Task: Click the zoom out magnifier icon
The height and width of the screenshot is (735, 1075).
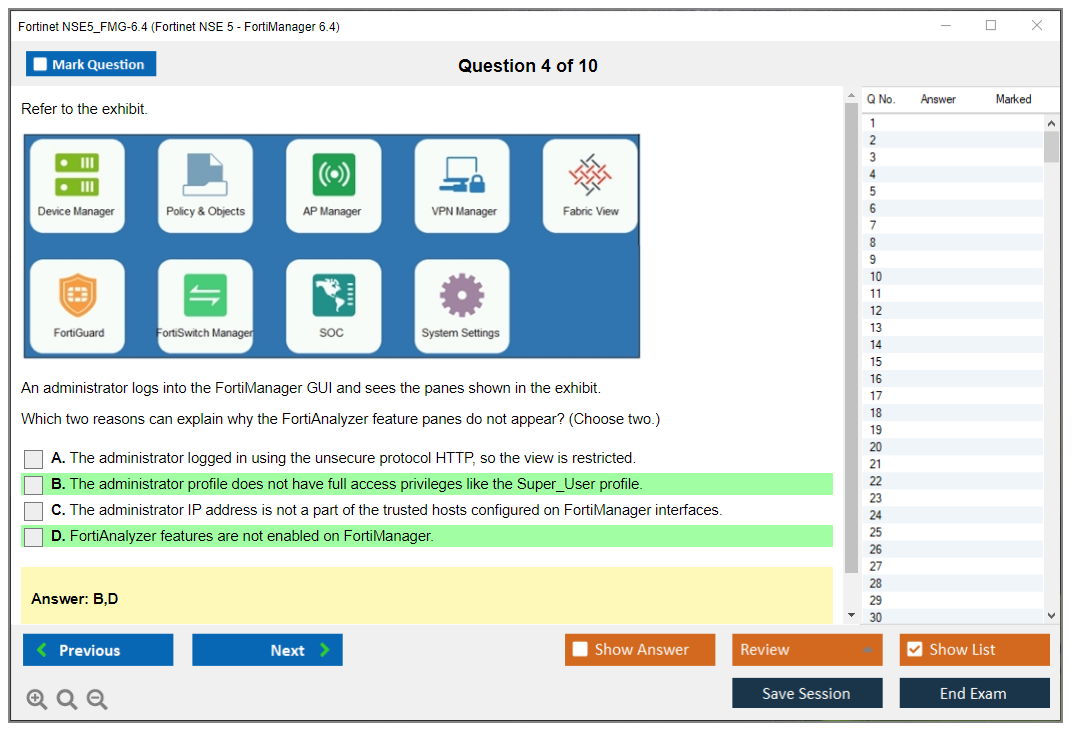Action: 97,700
